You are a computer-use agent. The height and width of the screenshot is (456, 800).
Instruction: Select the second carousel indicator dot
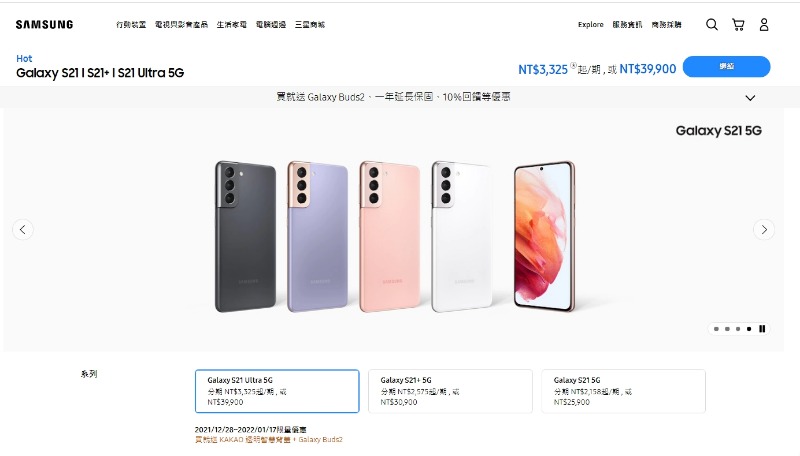(x=727, y=329)
